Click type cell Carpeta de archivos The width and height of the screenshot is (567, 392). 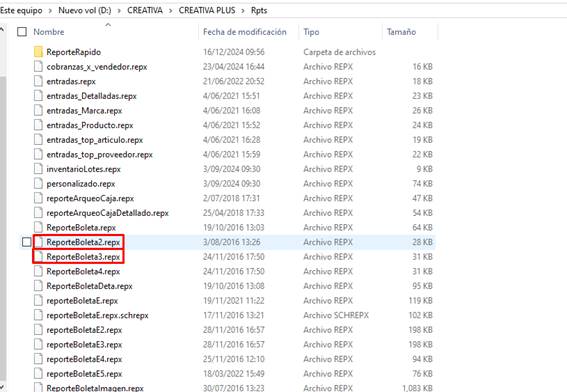[340, 52]
